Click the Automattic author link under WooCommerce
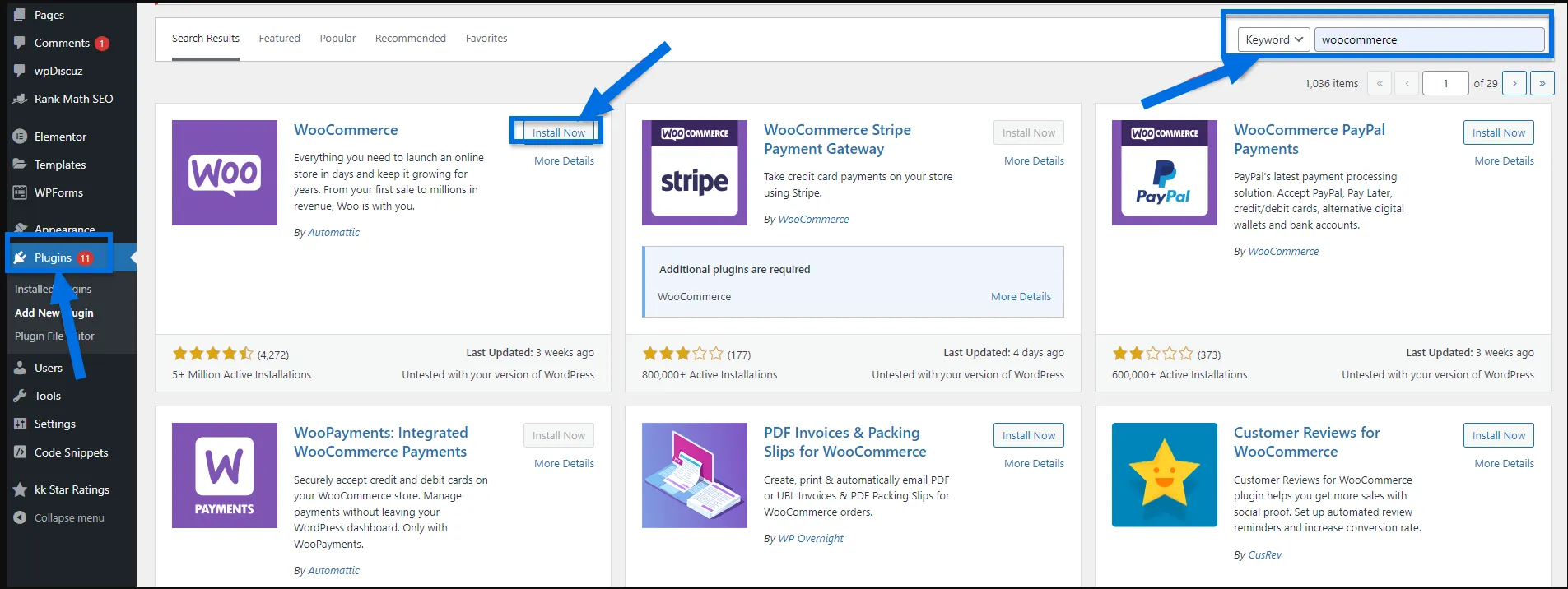This screenshot has height=589, width=1568. pos(333,233)
